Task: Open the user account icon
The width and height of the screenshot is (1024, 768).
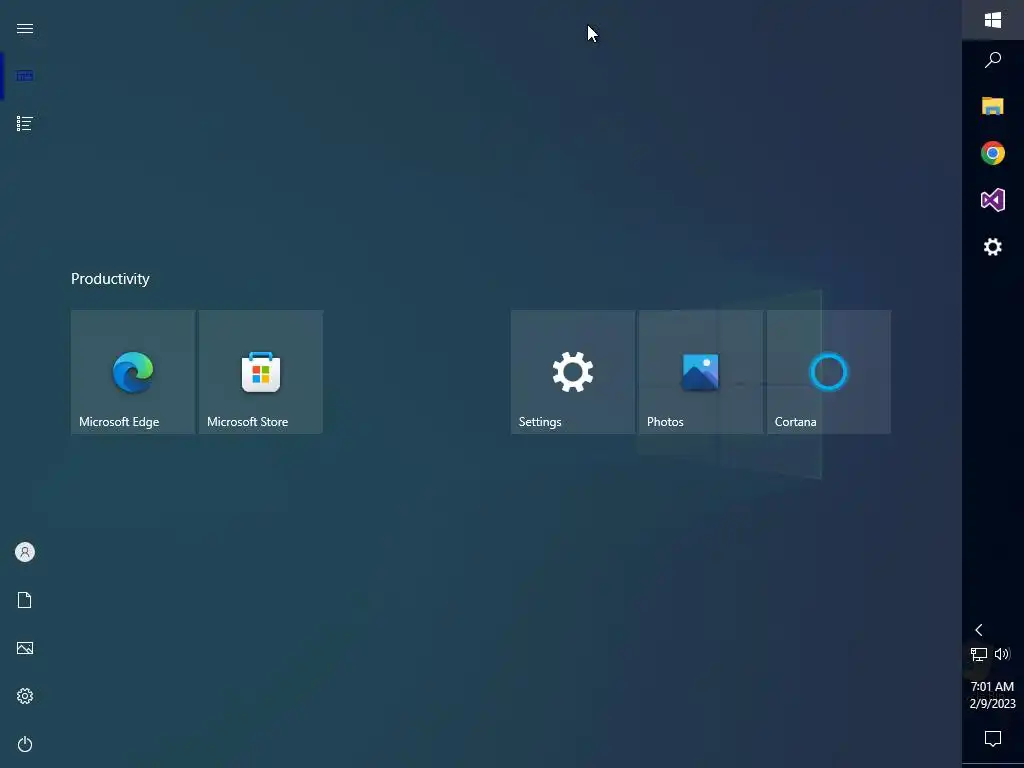Action: coord(25,552)
